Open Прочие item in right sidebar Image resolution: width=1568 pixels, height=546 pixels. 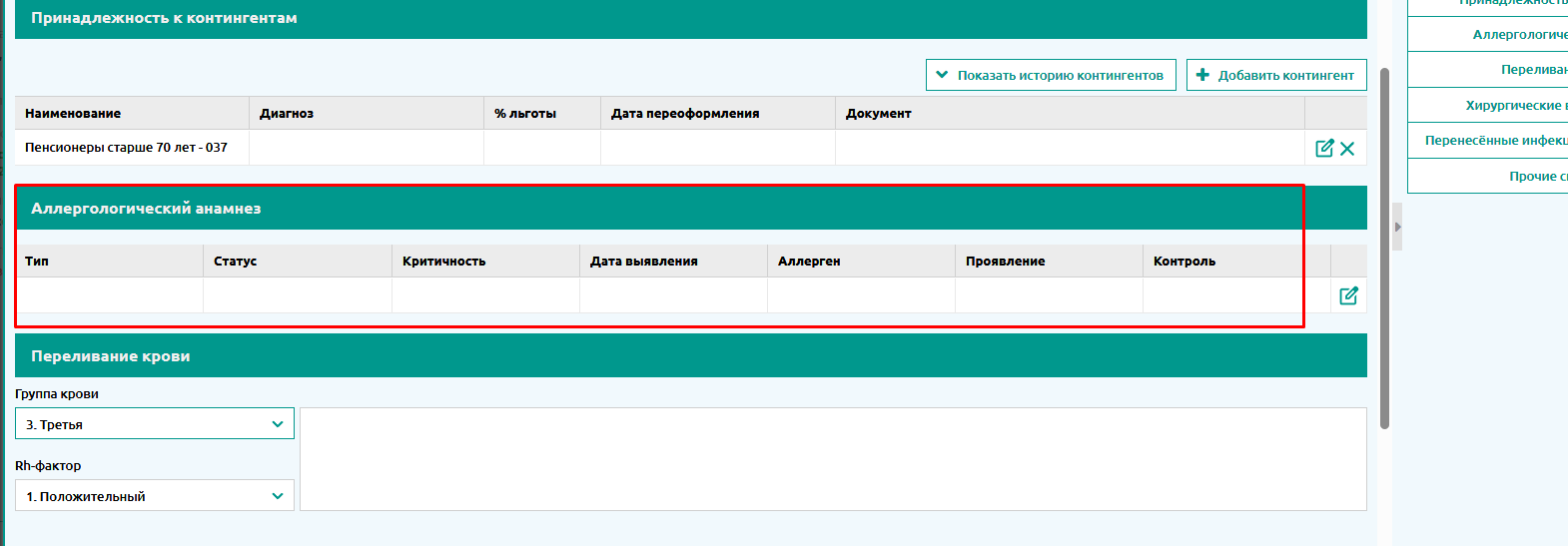point(1537,177)
